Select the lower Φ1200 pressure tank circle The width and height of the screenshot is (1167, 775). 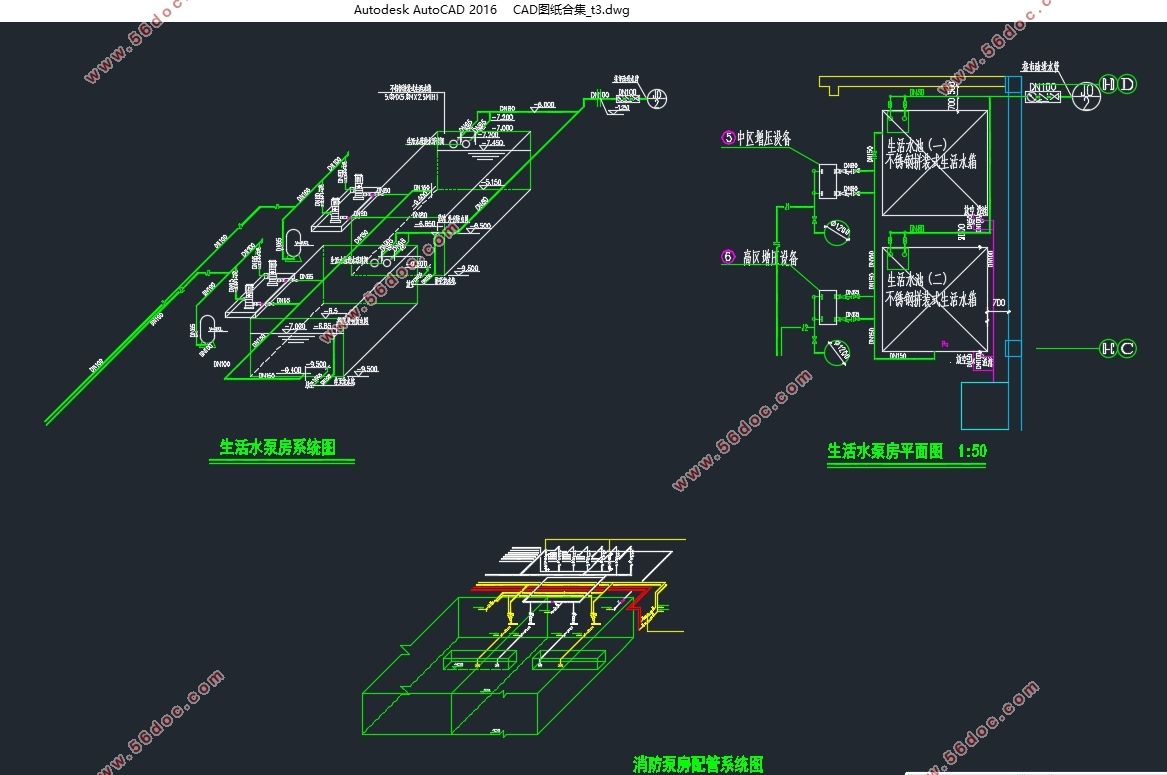pyautogui.click(x=837, y=351)
